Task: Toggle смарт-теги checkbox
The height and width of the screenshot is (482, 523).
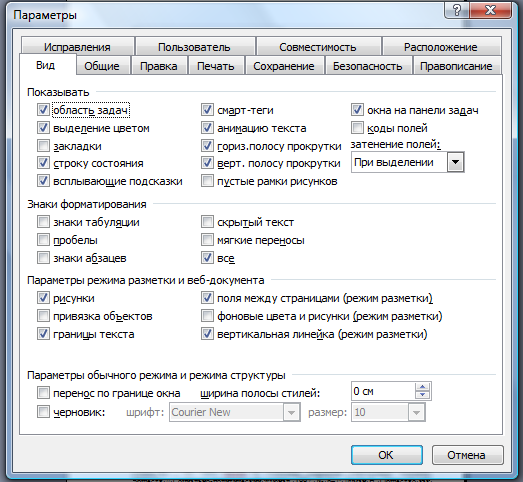Action: pyautogui.click(x=207, y=110)
